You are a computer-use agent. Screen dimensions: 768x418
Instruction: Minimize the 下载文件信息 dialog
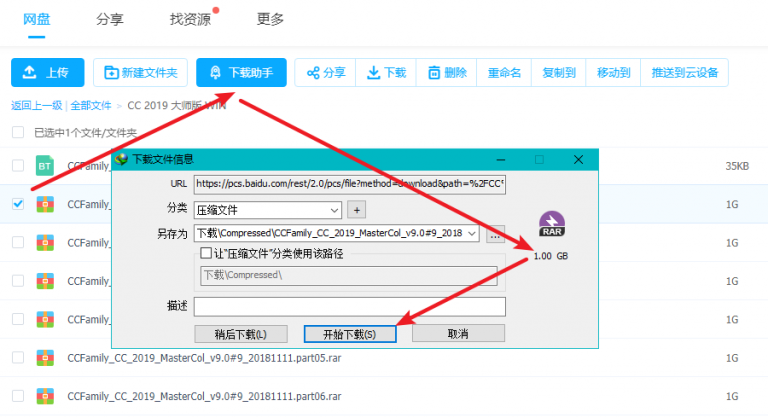tap(501, 160)
